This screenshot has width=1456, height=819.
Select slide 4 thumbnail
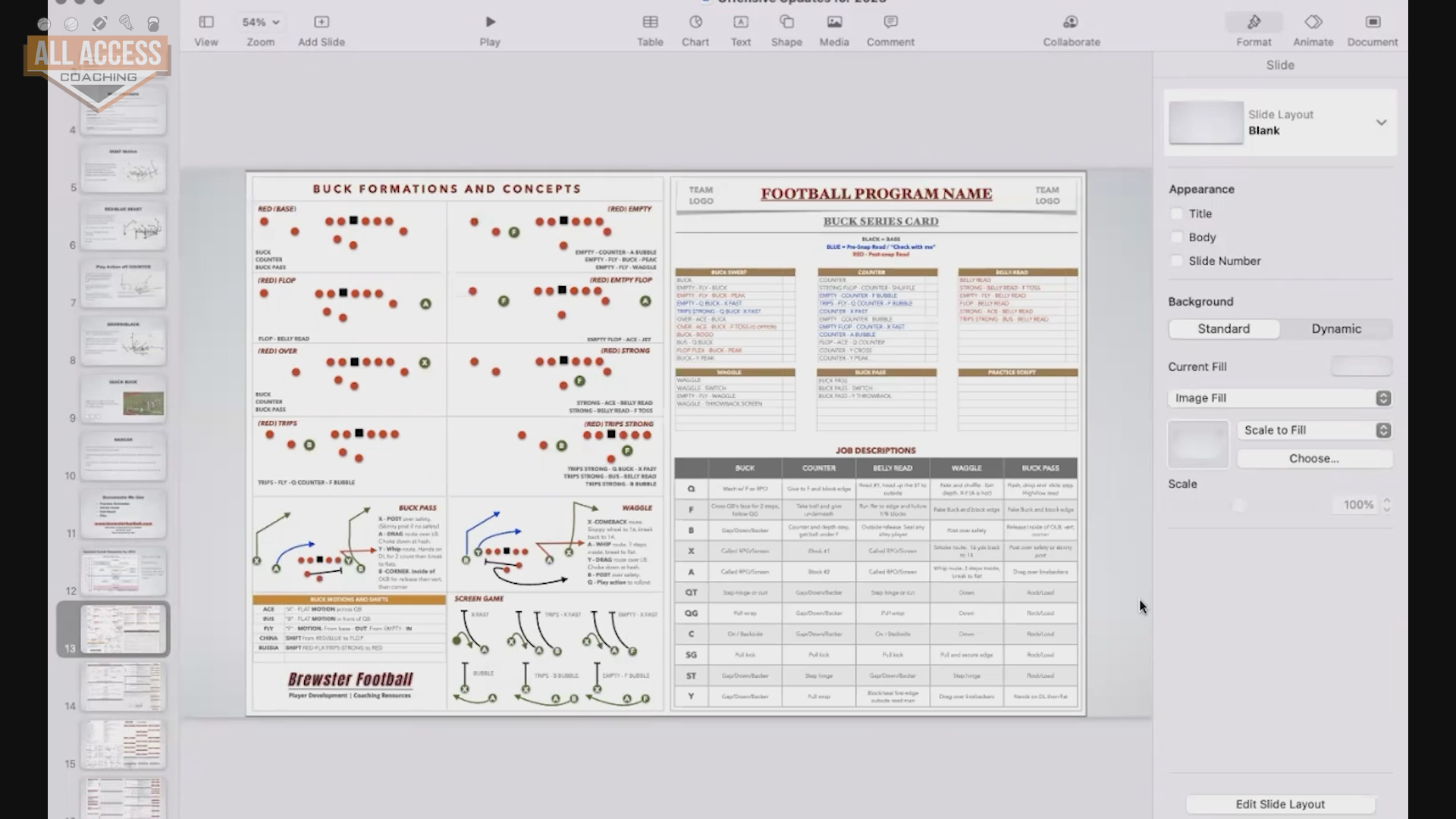[123, 111]
